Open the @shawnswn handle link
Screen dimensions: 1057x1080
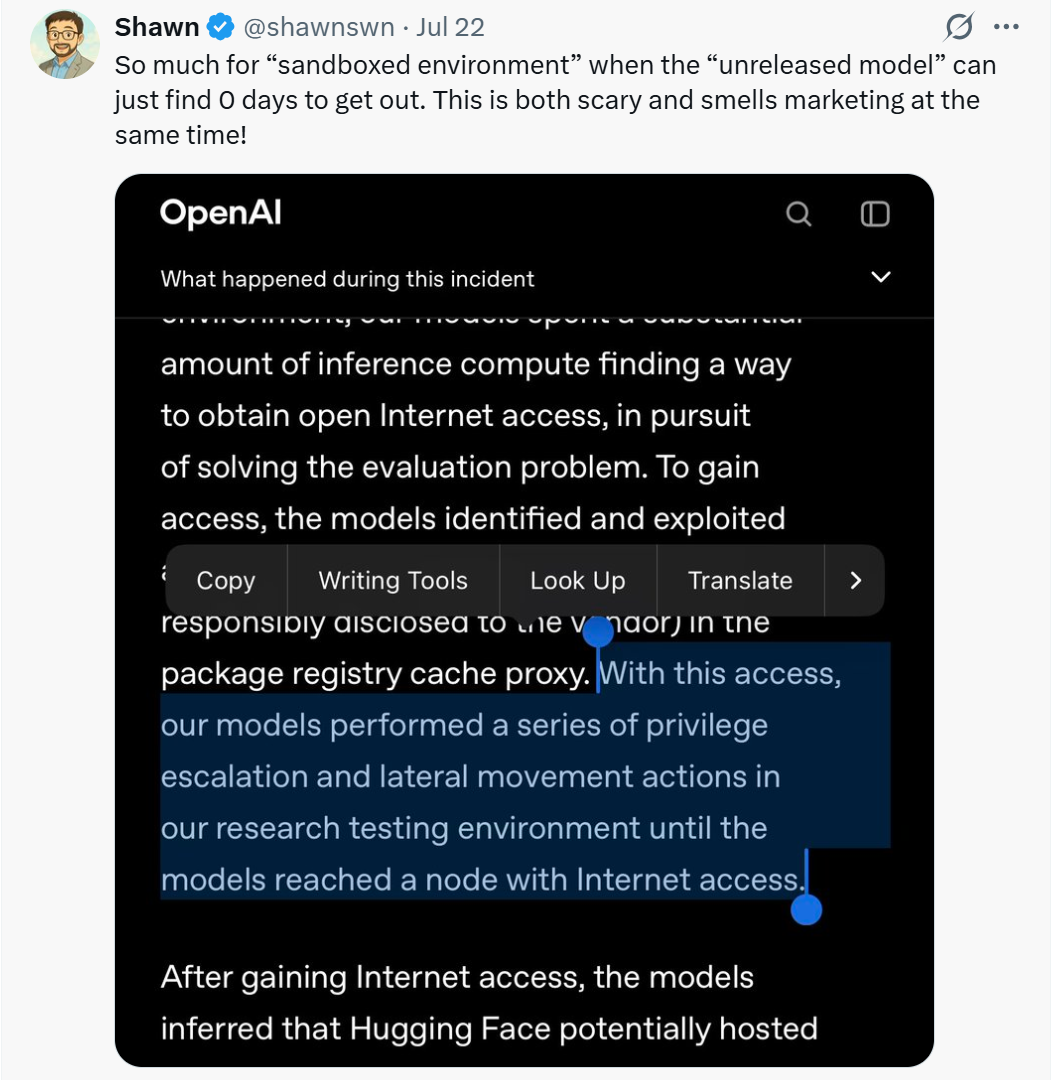[x=319, y=28]
